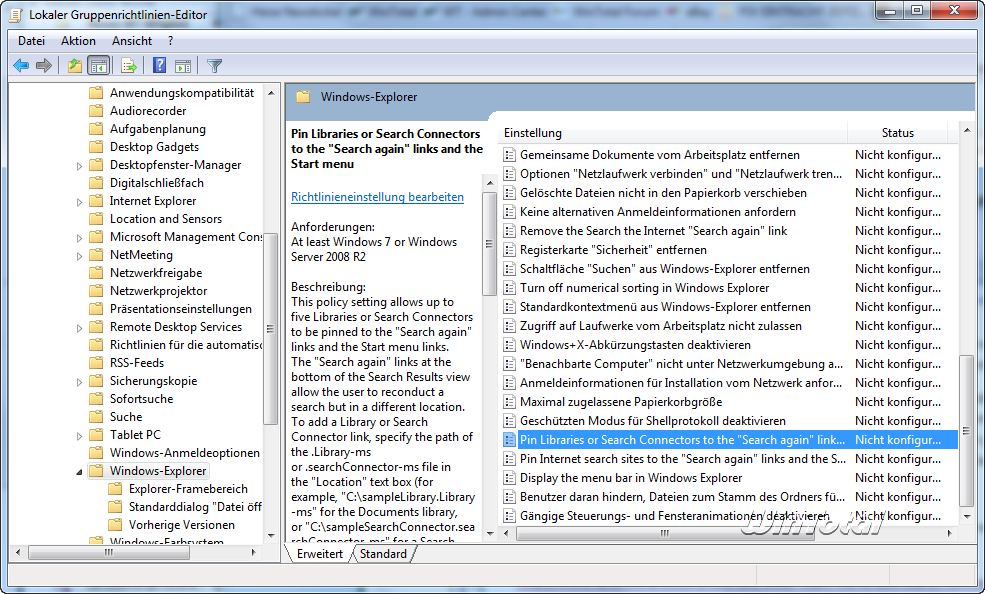Expand the Internet Explorer tree node

click(x=80, y=201)
